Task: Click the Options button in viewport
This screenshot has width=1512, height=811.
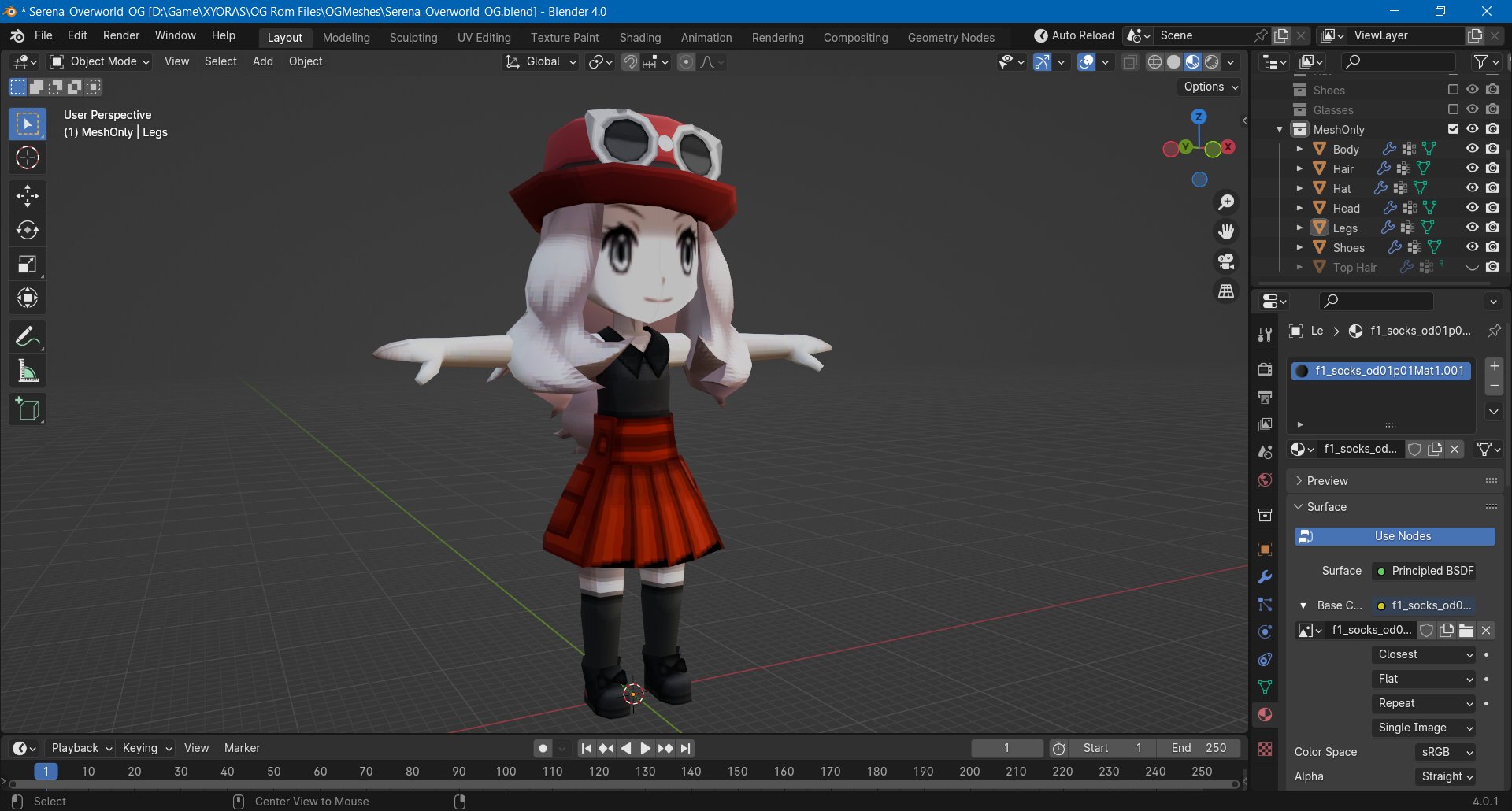Action: 1210,87
